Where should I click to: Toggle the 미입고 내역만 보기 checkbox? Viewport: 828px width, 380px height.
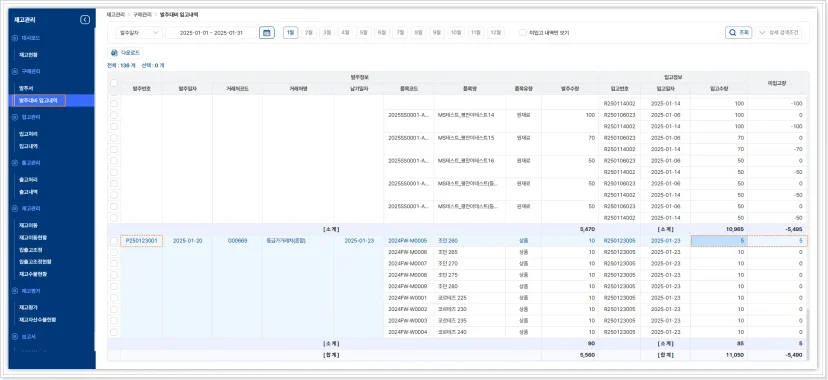(x=523, y=33)
